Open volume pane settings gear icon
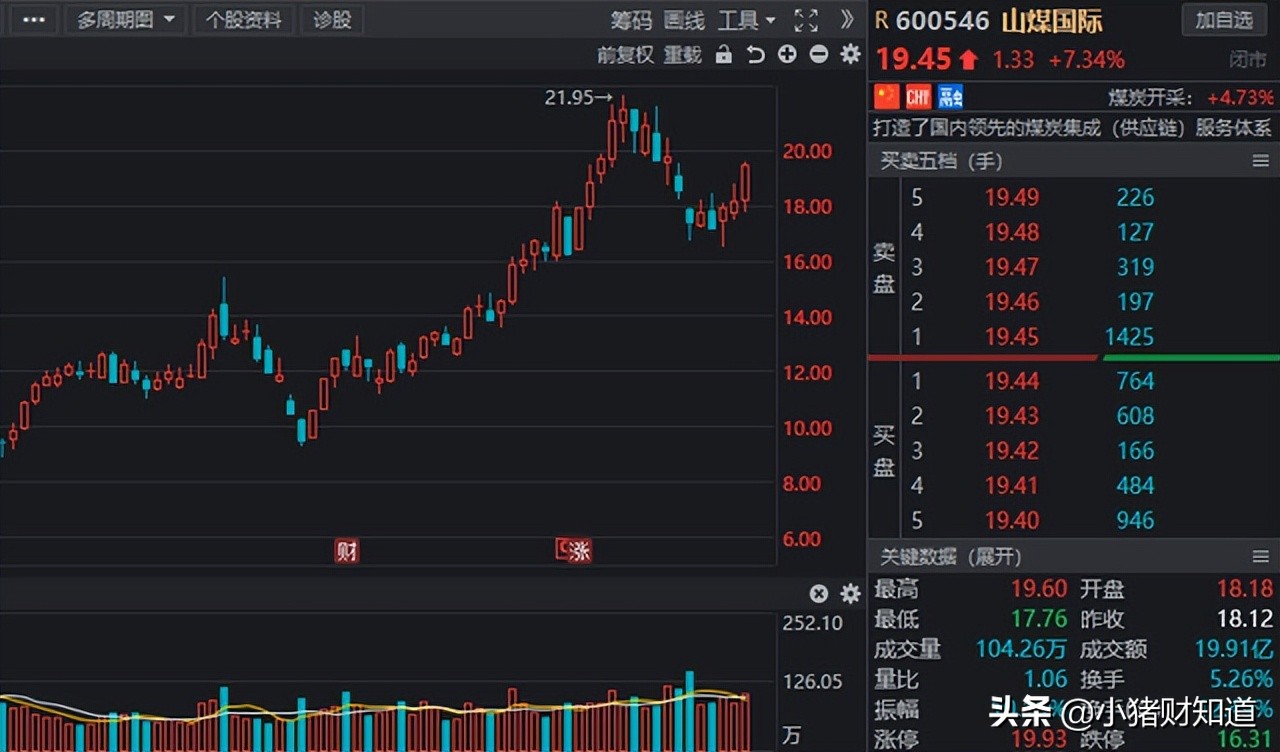The height and width of the screenshot is (752, 1280). (x=849, y=593)
